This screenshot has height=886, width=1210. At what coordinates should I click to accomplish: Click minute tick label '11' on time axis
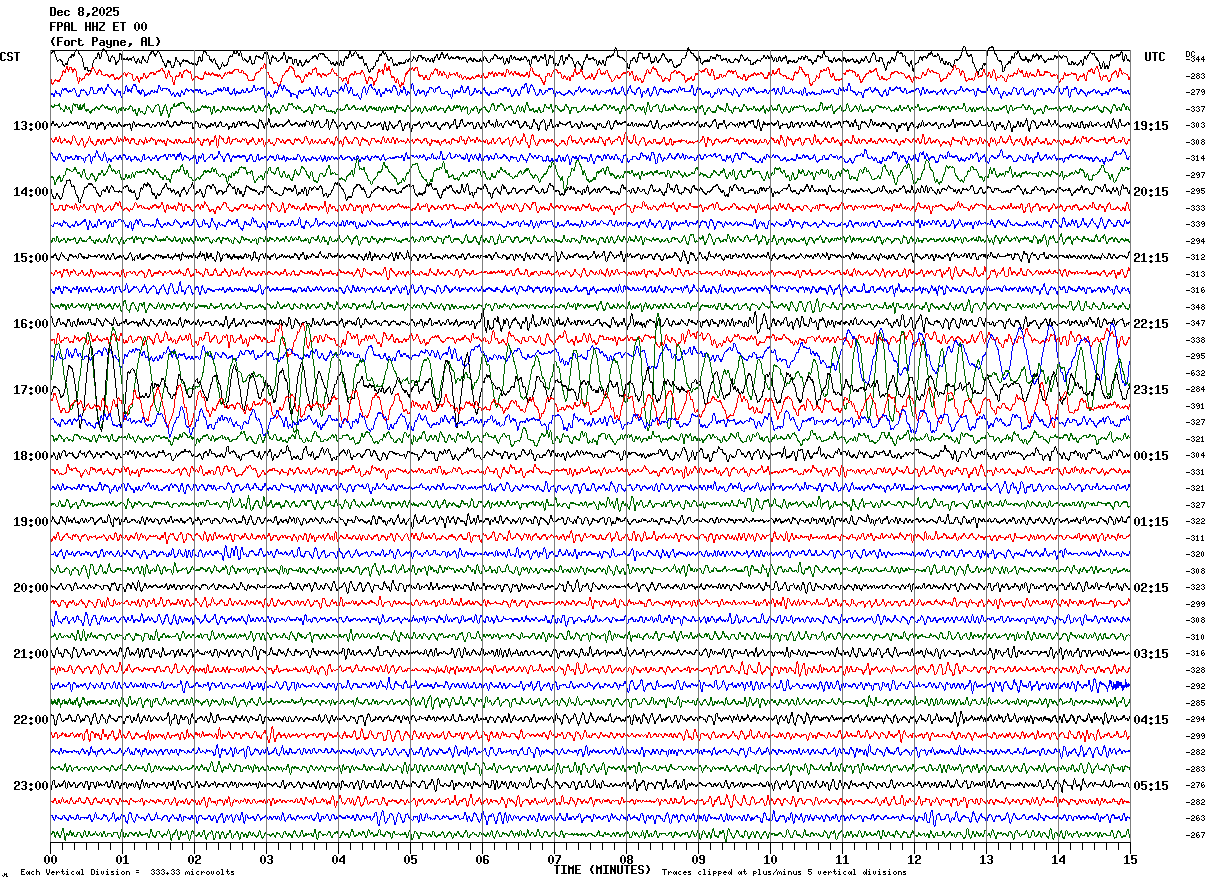point(842,860)
